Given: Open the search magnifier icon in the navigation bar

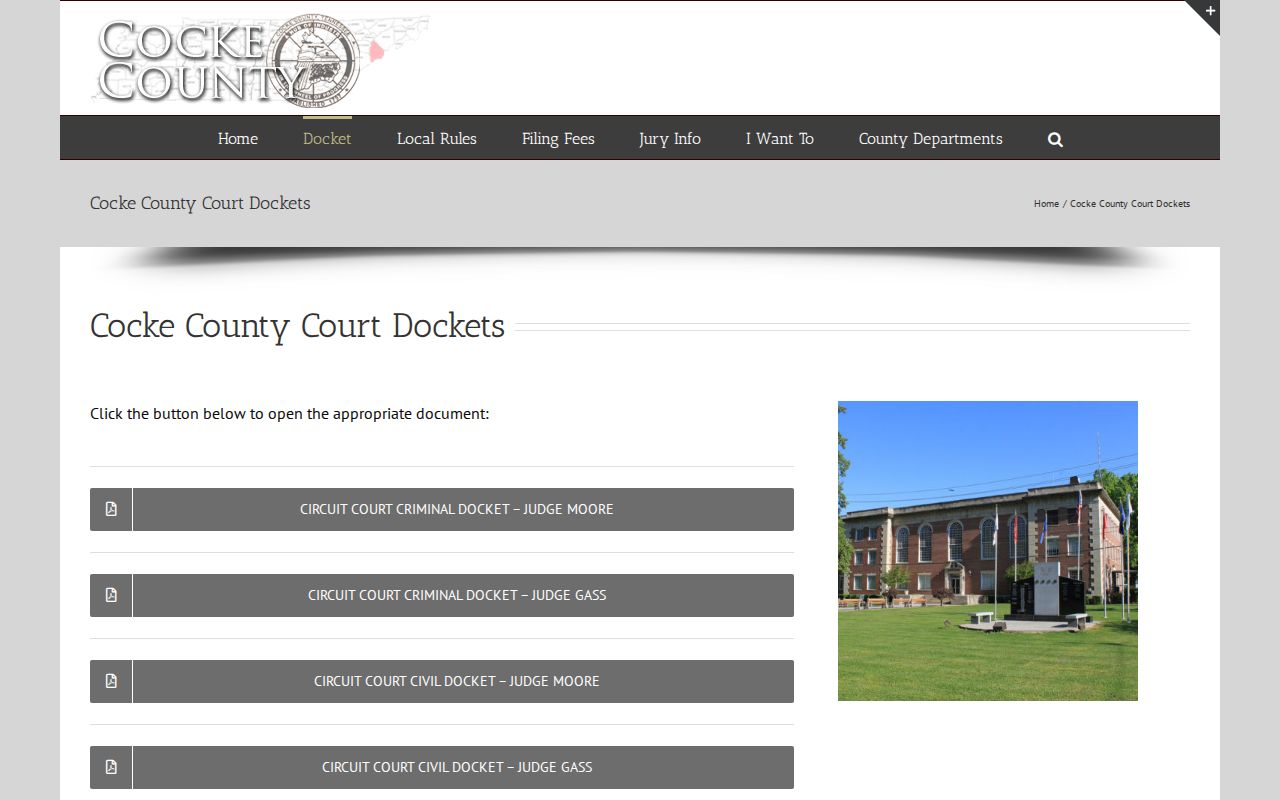Looking at the screenshot, I should (x=1055, y=139).
